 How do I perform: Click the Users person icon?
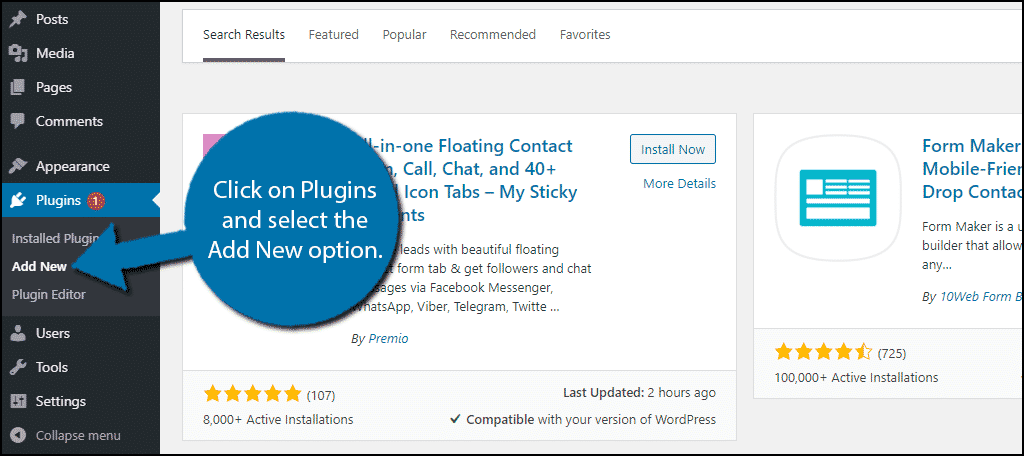click(x=18, y=333)
